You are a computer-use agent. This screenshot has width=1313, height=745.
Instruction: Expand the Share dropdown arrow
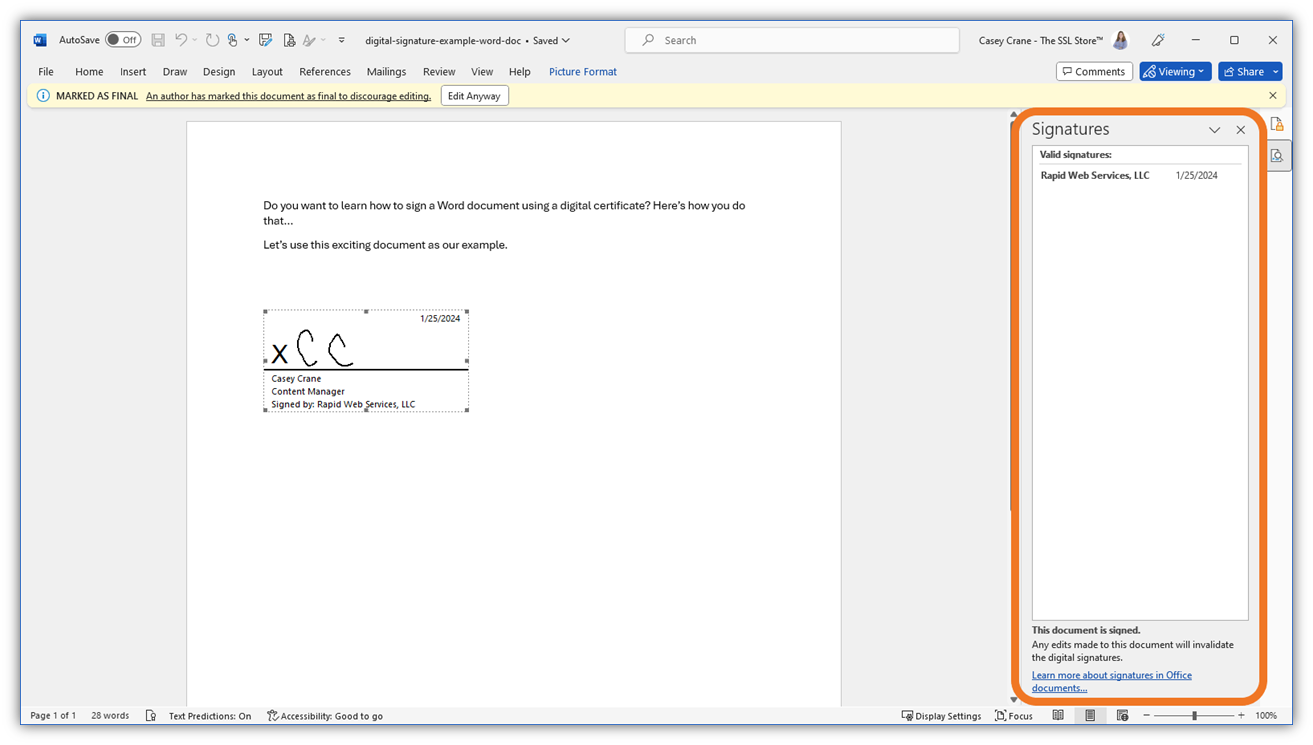(x=1275, y=71)
